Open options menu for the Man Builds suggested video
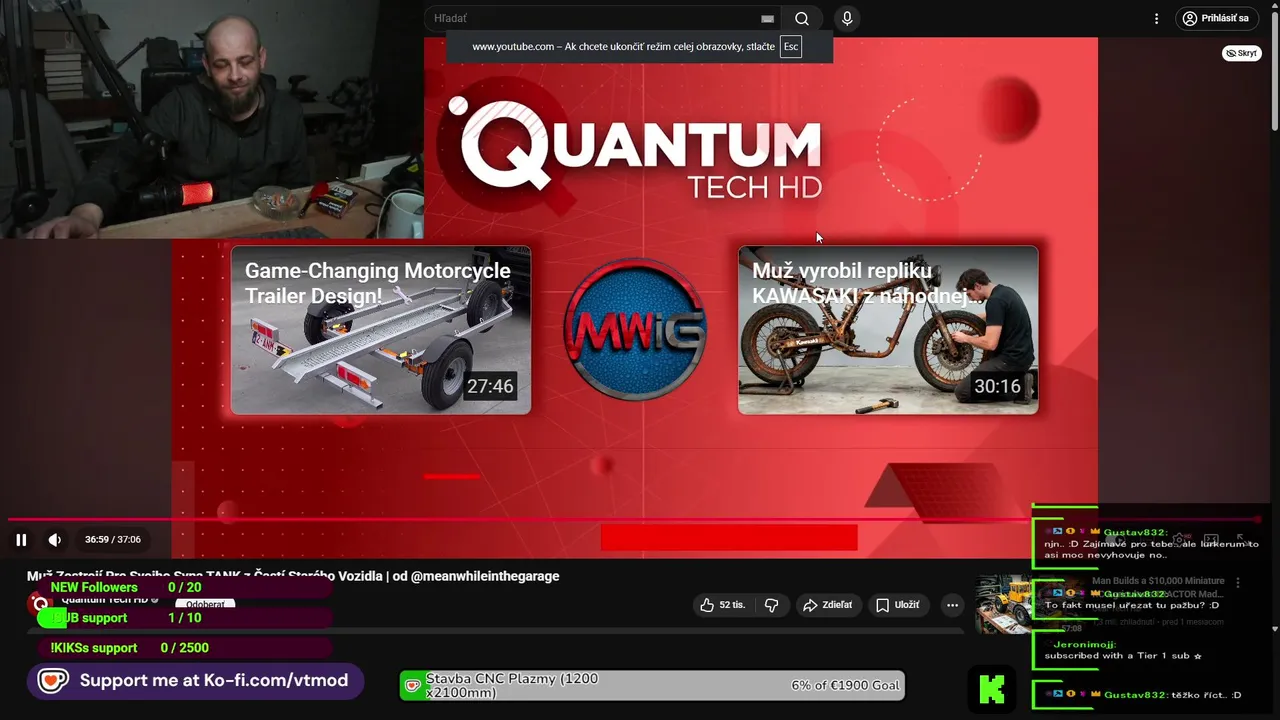 1237,582
